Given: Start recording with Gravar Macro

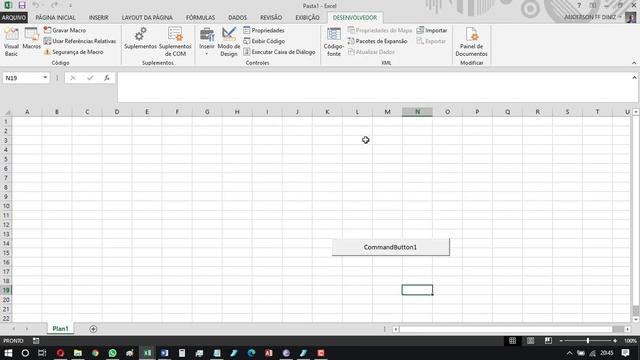Looking at the screenshot, I should pyautogui.click(x=64, y=30).
